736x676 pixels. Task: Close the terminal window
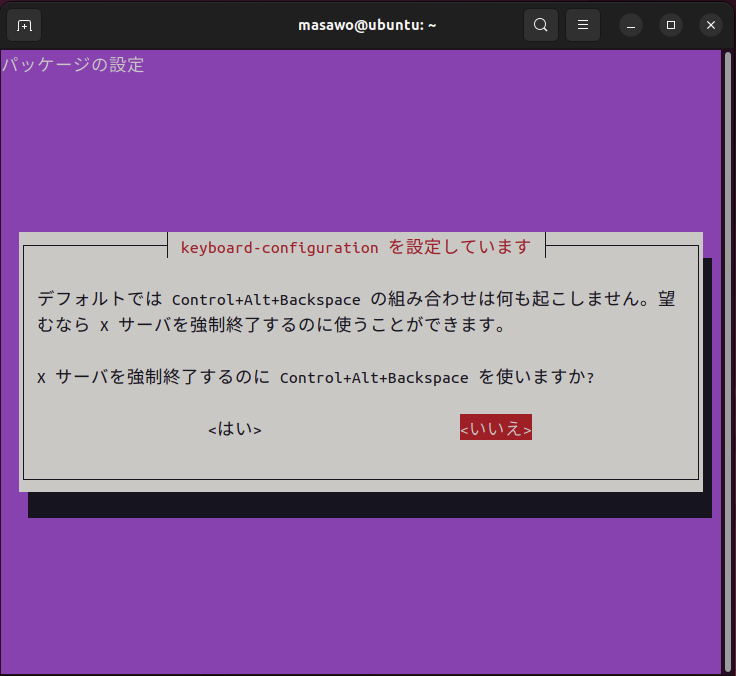pos(711,25)
